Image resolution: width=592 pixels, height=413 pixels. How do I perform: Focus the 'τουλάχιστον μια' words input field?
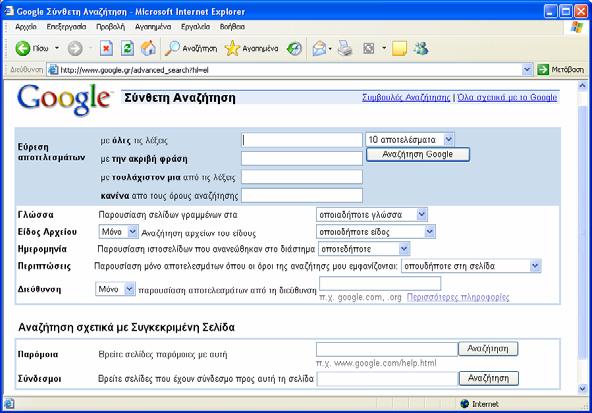302,177
